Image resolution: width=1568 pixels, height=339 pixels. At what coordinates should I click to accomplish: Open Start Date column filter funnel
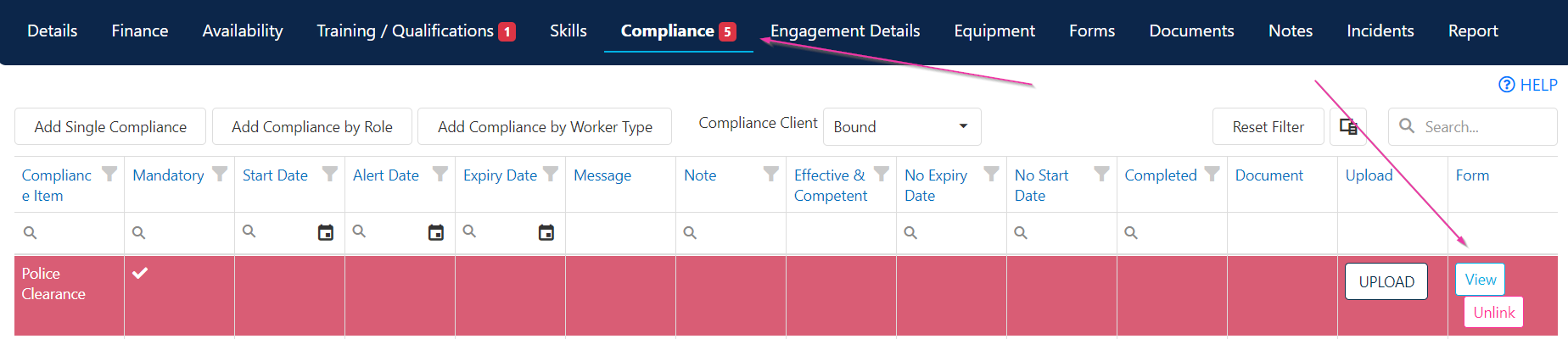pos(330,174)
